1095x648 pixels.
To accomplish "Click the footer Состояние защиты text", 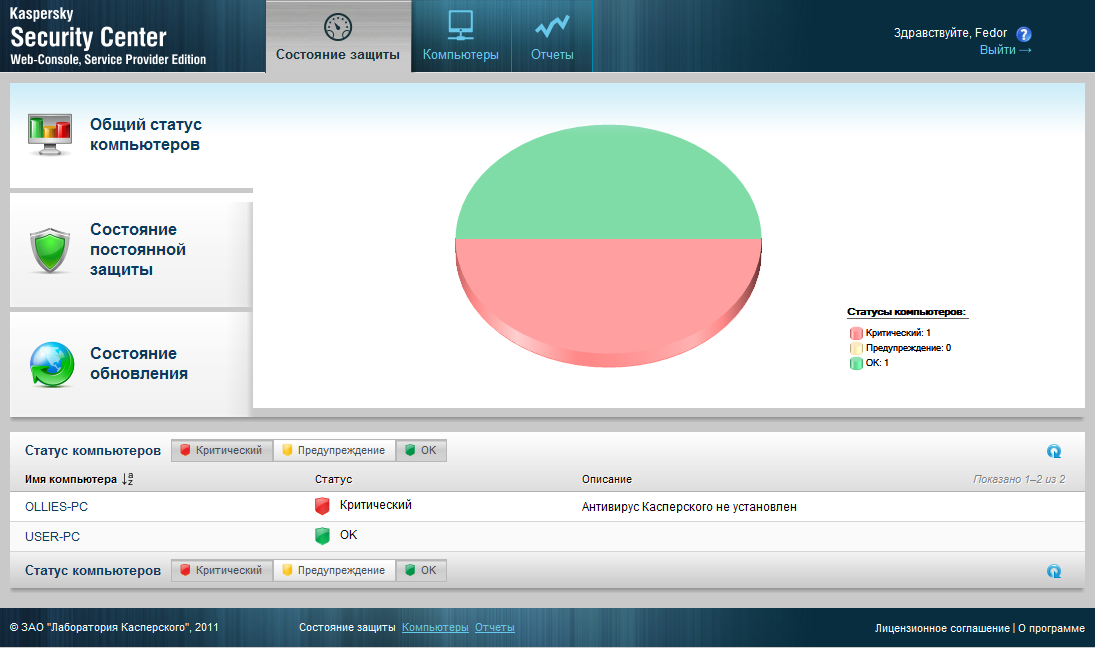I will [347, 628].
